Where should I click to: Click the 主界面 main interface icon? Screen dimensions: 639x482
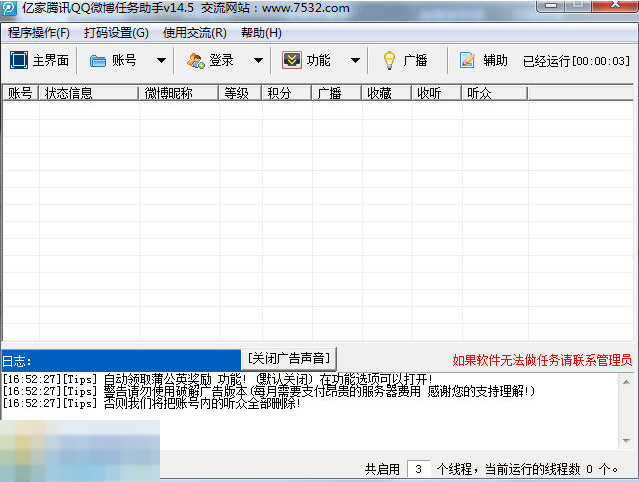[x=19, y=60]
